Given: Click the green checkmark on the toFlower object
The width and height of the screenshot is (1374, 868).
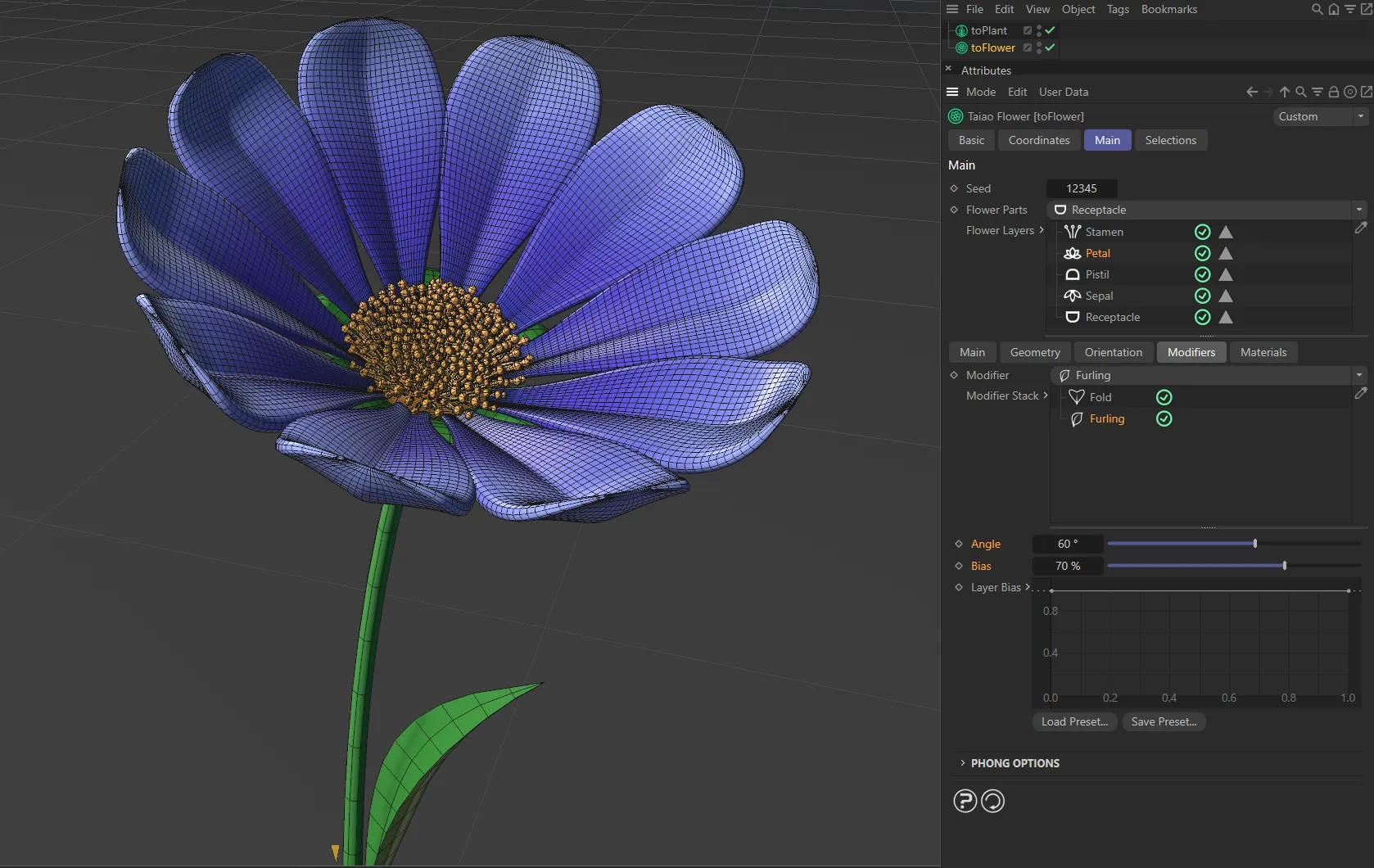Looking at the screenshot, I should coord(1049,47).
